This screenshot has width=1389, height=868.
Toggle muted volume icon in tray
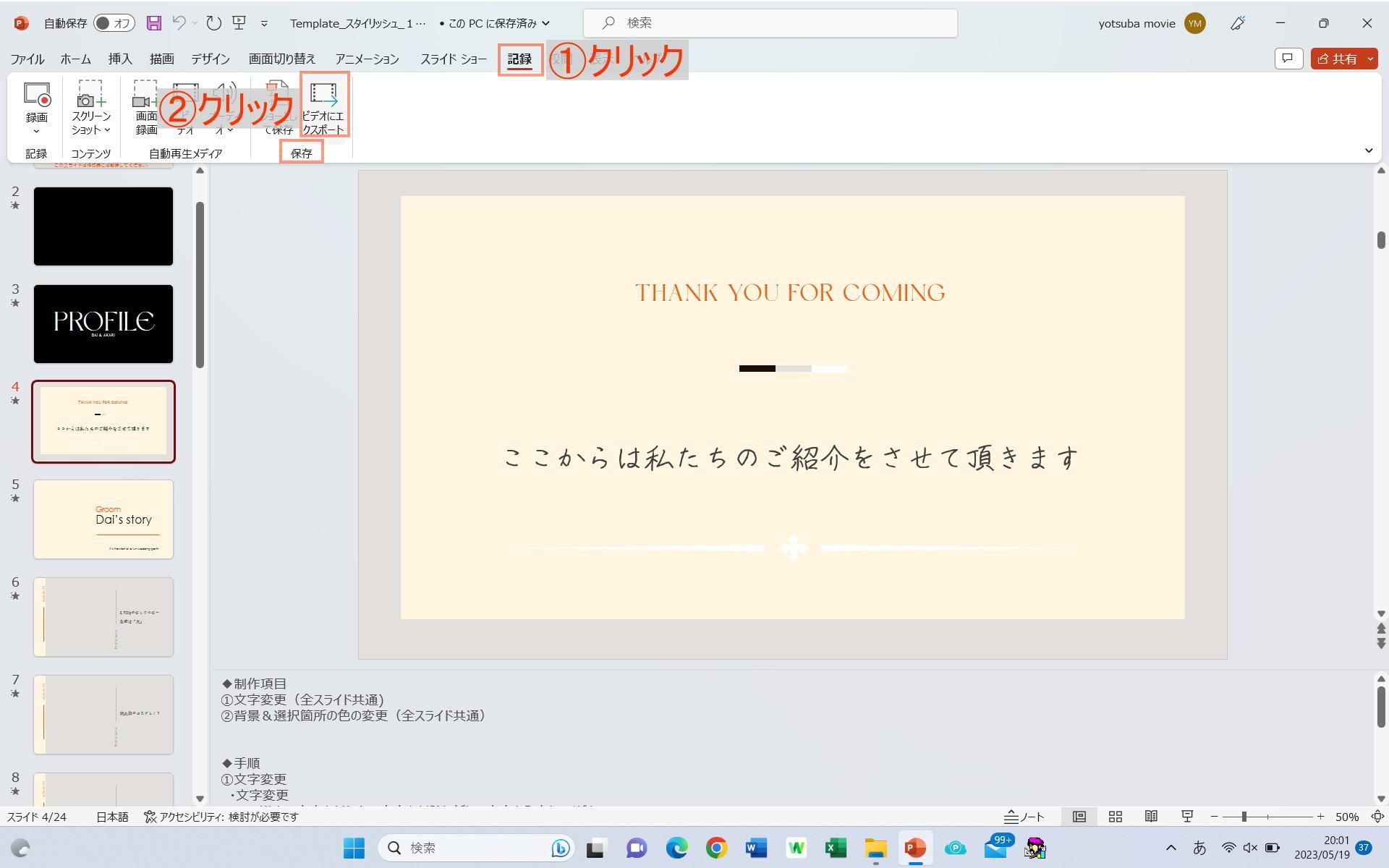click(x=1250, y=848)
